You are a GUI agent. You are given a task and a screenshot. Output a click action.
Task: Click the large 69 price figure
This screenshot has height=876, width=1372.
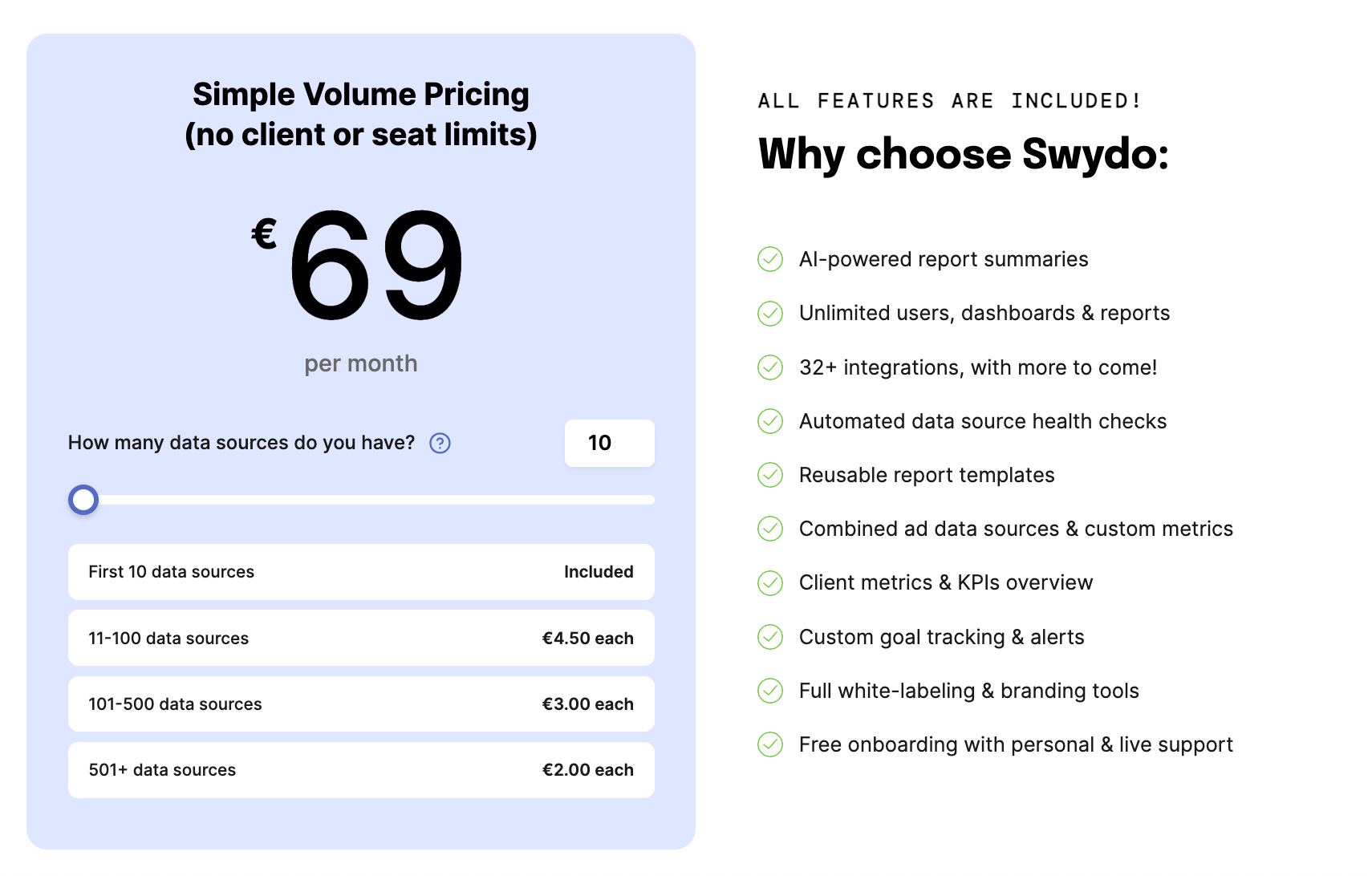coord(376,265)
